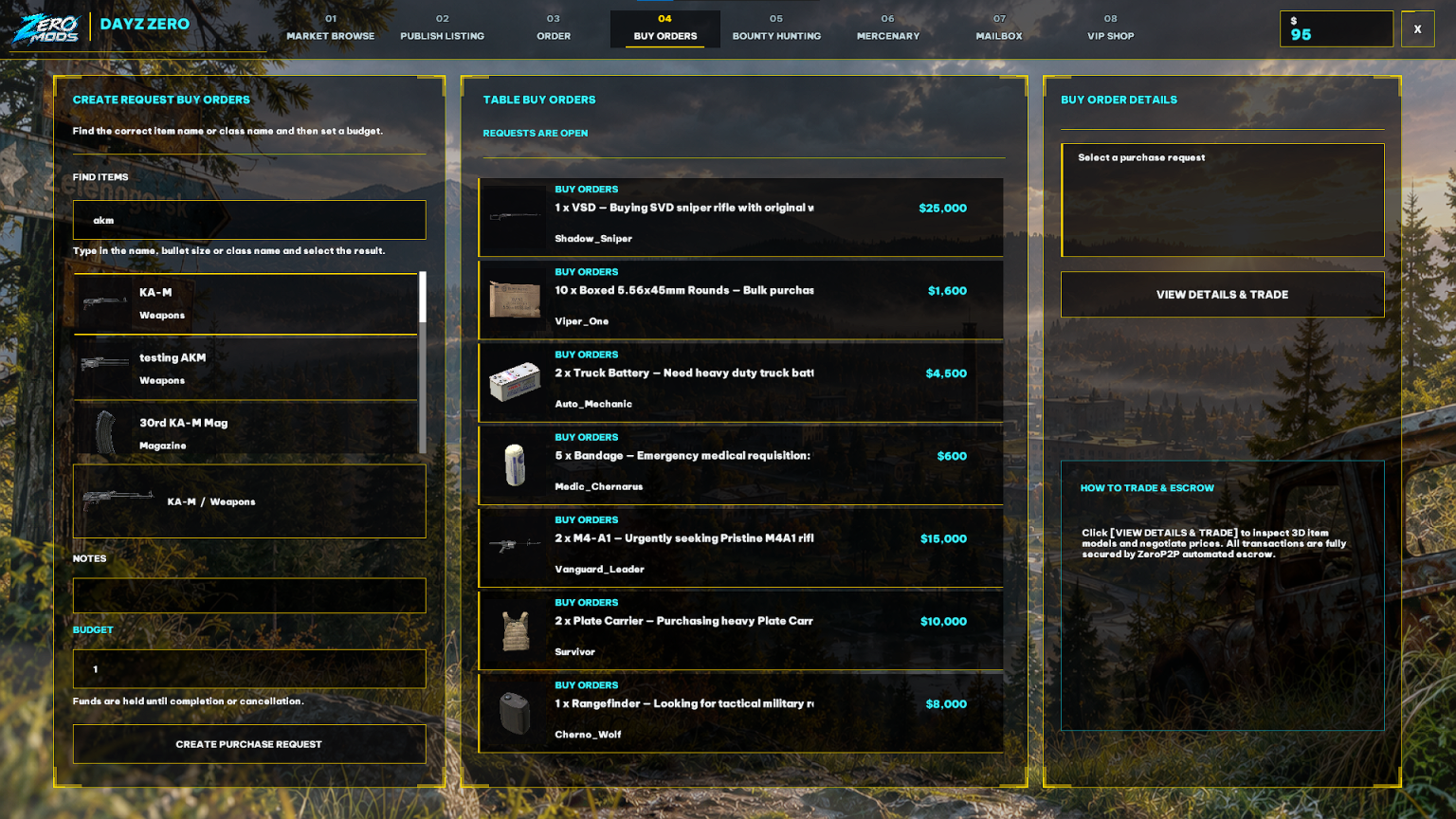Focus the Budget input field
The width and height of the screenshot is (1456, 819).
[249, 668]
